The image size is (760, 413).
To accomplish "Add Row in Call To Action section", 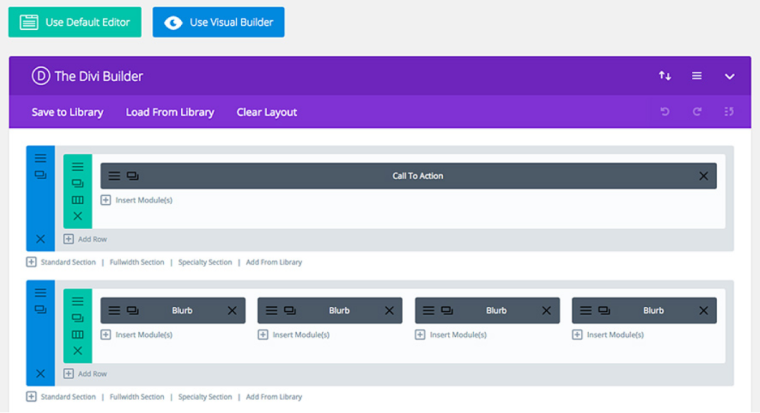I will click(85, 239).
